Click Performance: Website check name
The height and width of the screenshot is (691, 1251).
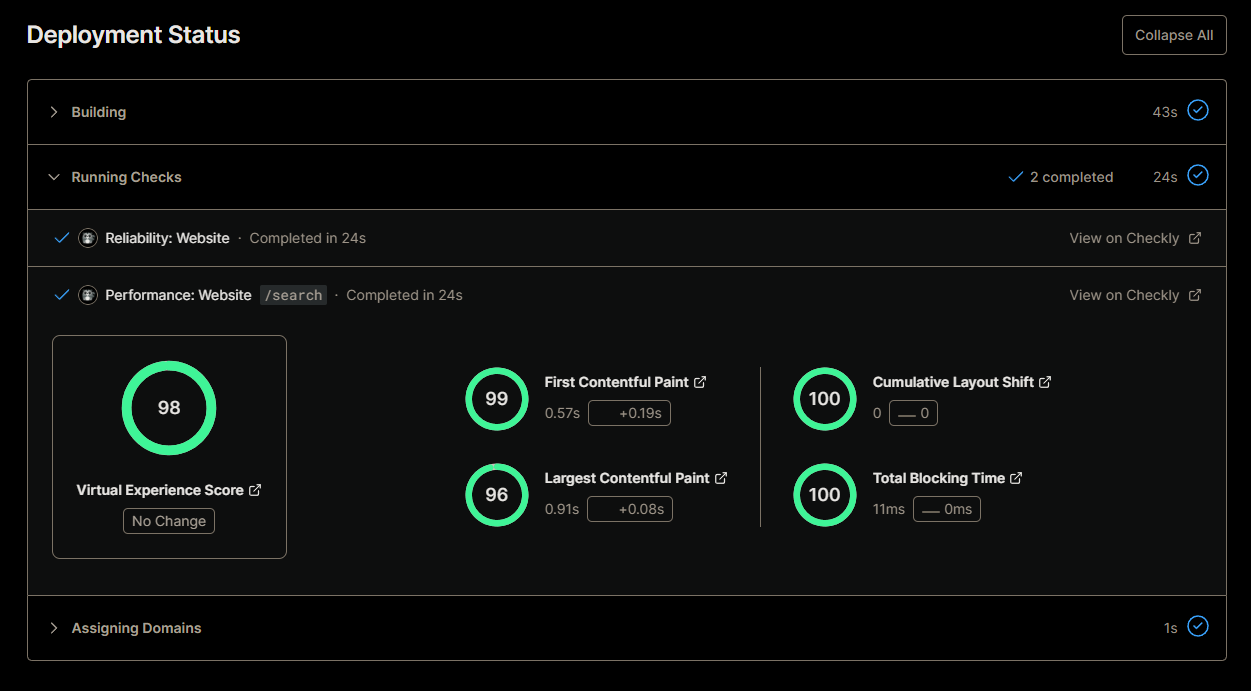click(x=179, y=295)
